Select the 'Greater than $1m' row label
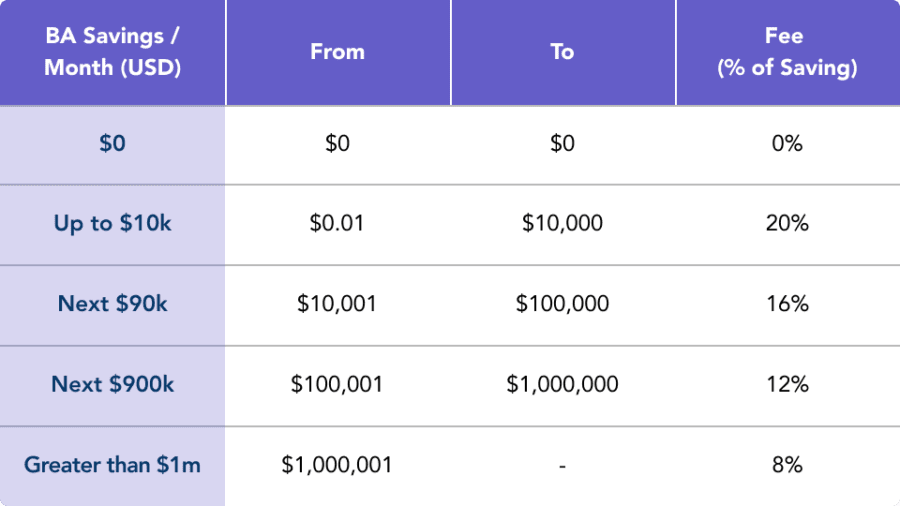Screen dimensions: 900x506 click(112, 465)
